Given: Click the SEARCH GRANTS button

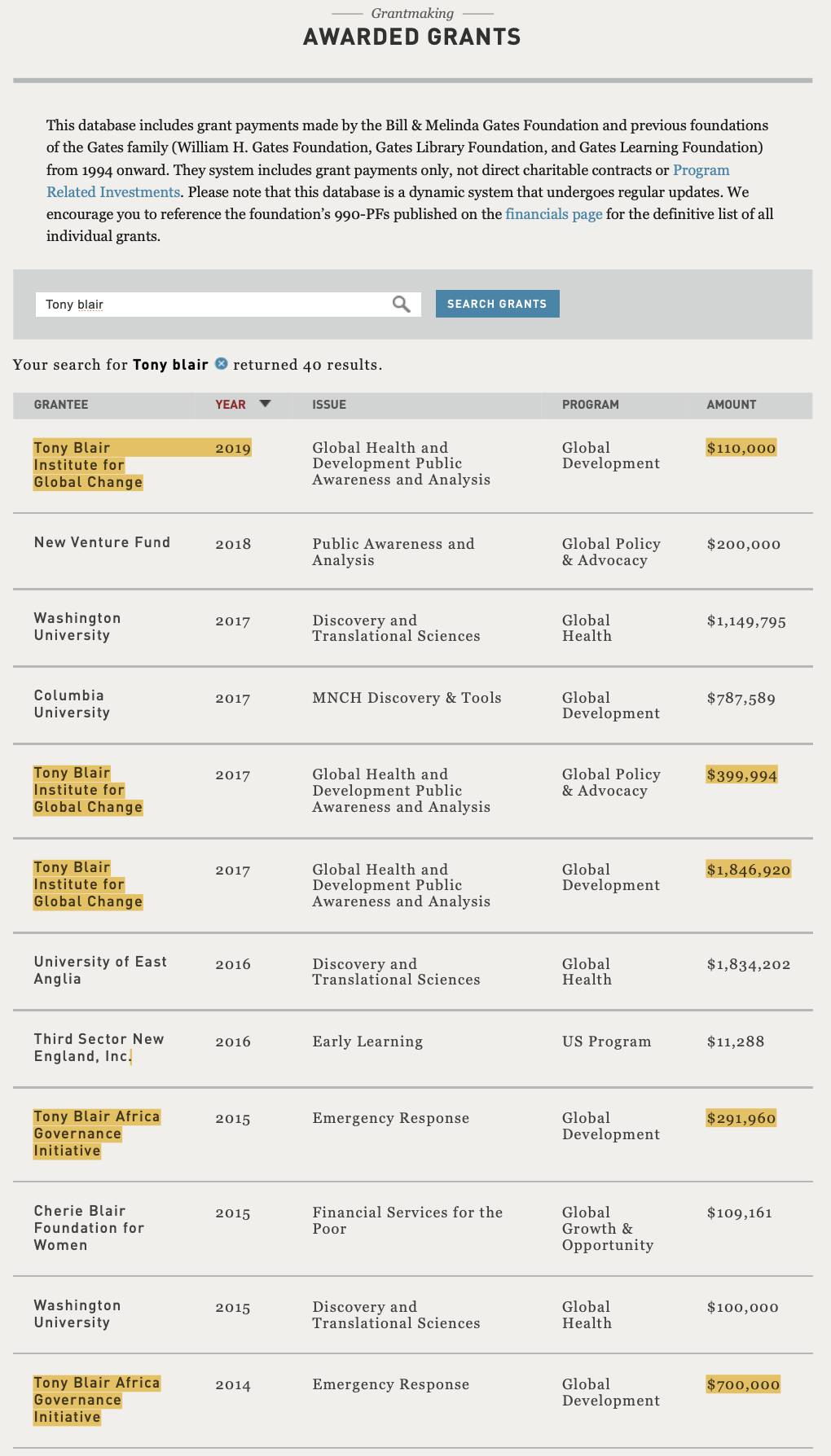Looking at the screenshot, I should [x=497, y=304].
